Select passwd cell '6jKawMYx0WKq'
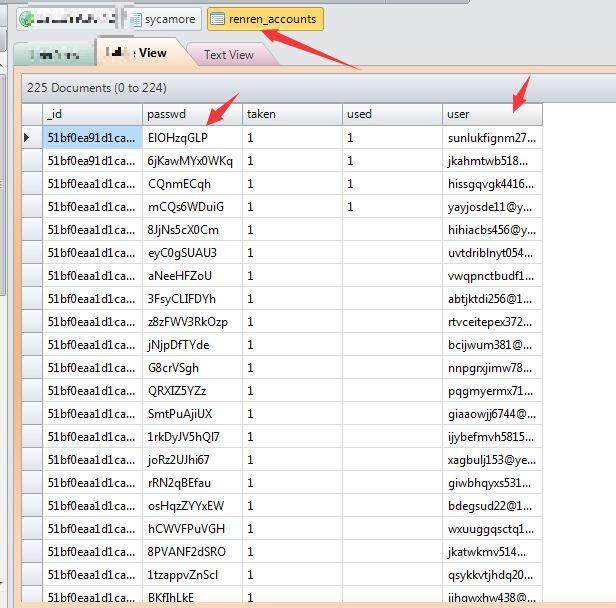Image resolution: width=616 pixels, height=608 pixels. coord(192,161)
